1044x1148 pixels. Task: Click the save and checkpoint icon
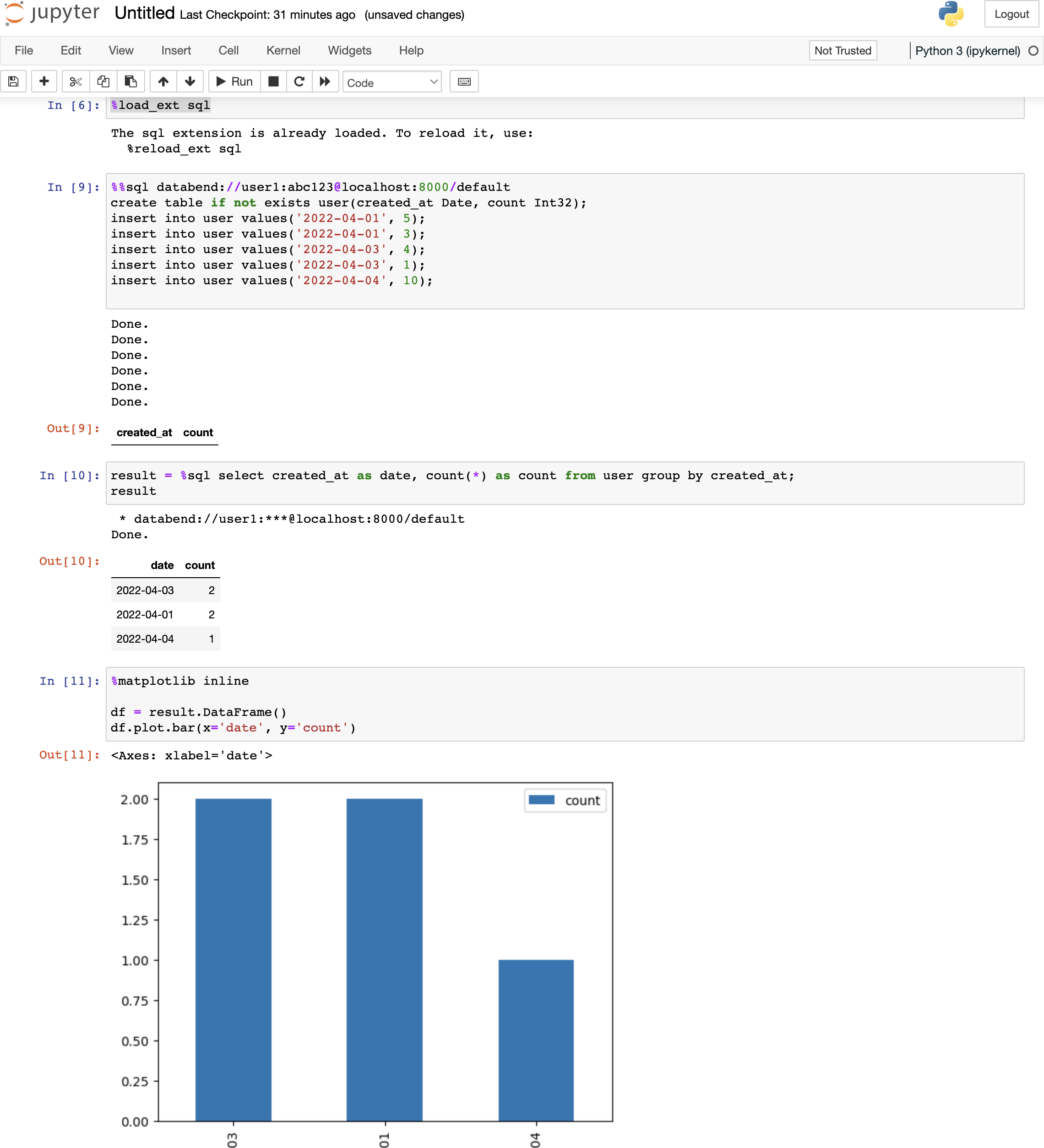point(14,81)
